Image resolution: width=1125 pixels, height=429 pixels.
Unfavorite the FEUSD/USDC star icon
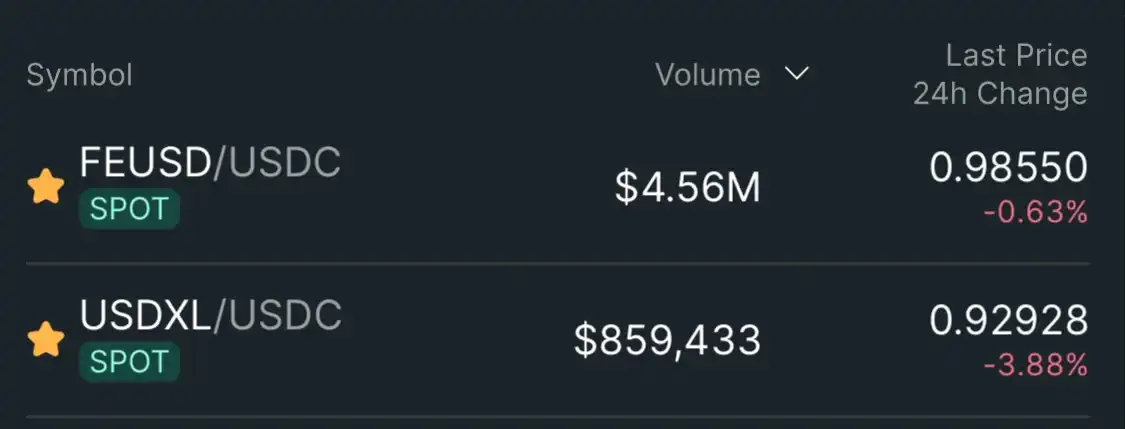click(x=45, y=186)
